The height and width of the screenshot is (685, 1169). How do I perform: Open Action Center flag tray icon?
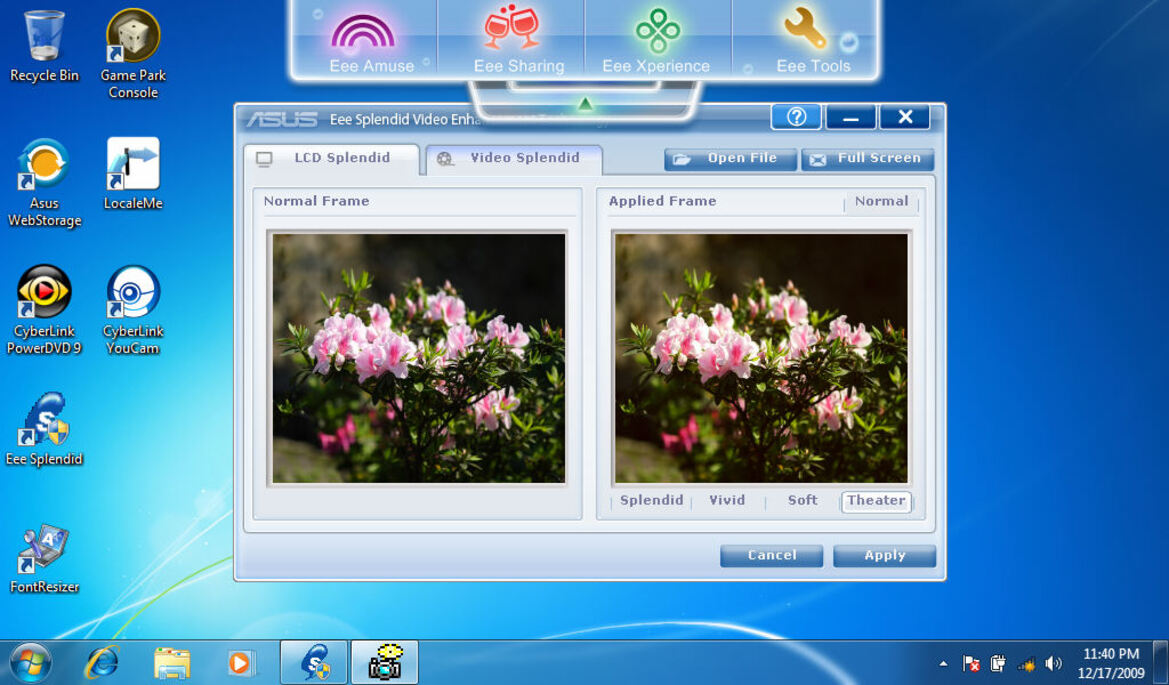pos(971,663)
